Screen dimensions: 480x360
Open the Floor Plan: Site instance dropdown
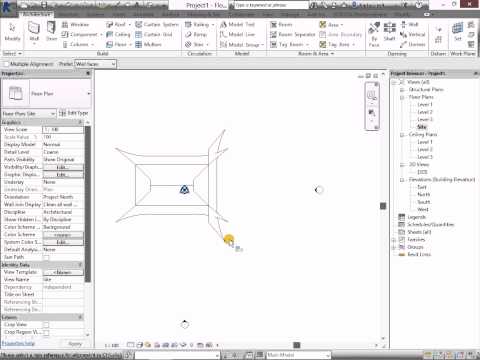click(x=29, y=114)
